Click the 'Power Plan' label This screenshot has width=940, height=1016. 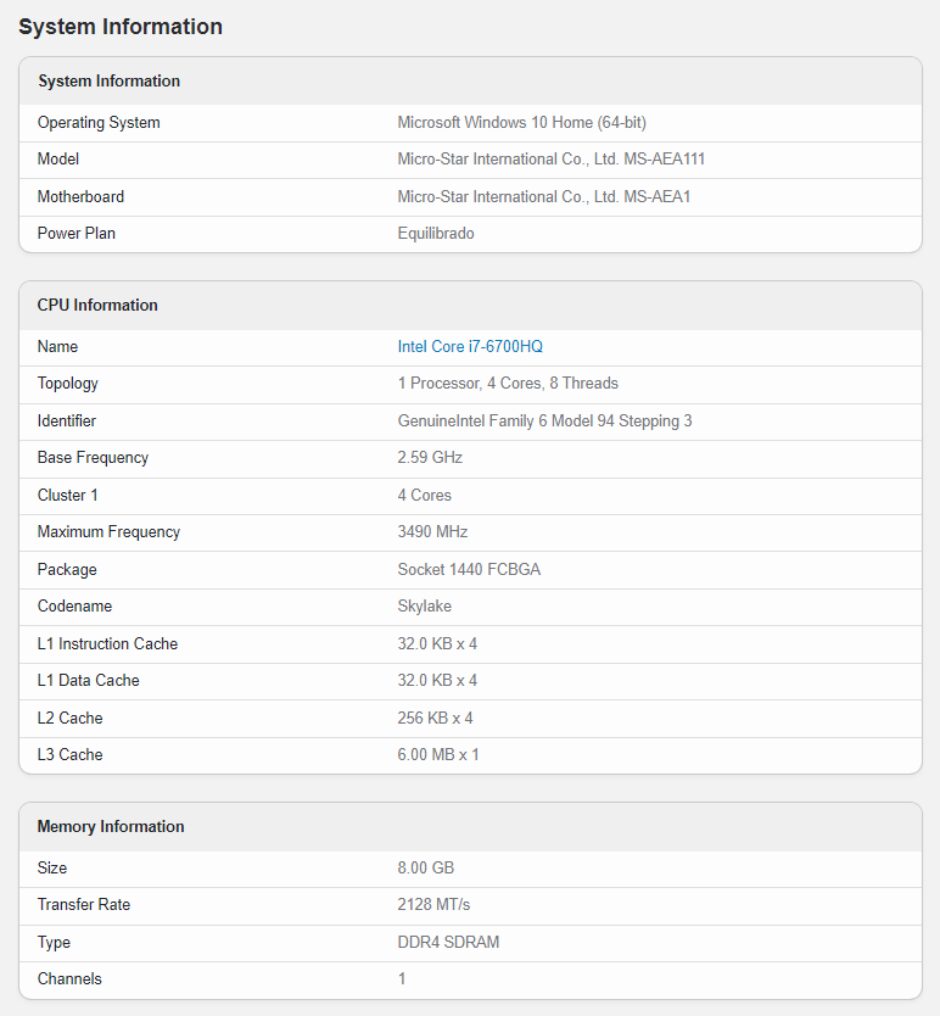coord(76,233)
